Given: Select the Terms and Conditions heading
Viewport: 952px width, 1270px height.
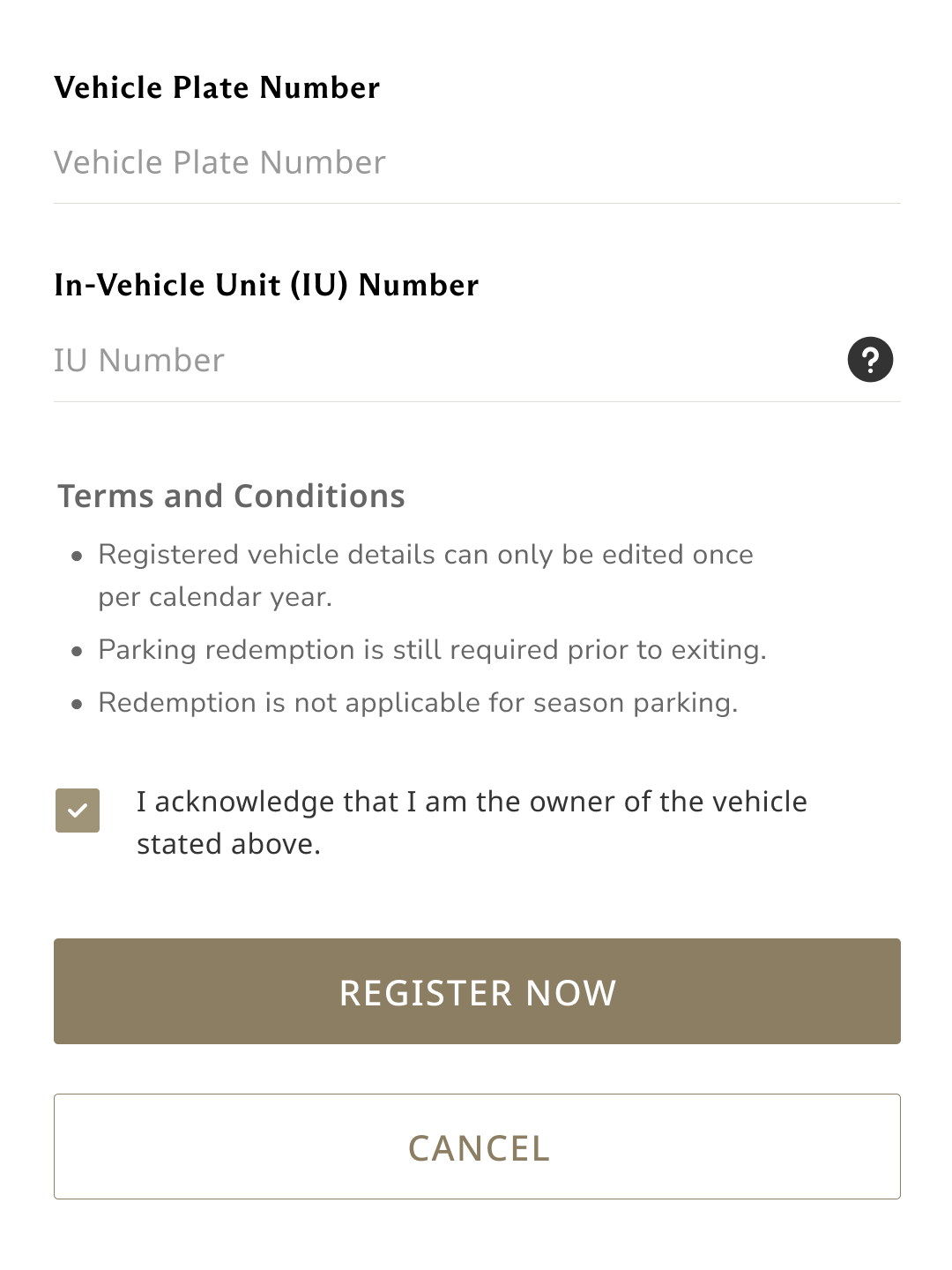Looking at the screenshot, I should click(x=231, y=497).
